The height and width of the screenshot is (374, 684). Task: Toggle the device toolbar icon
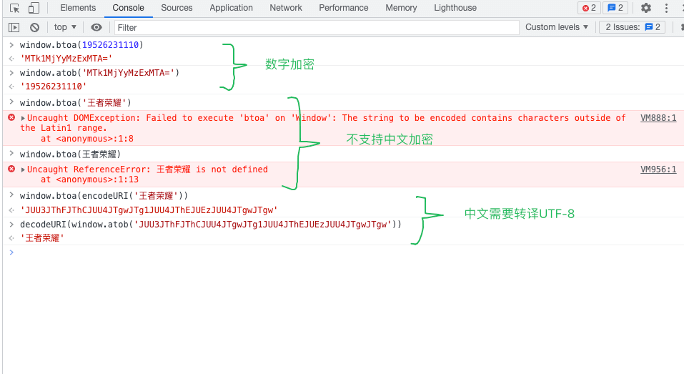[x=34, y=8]
